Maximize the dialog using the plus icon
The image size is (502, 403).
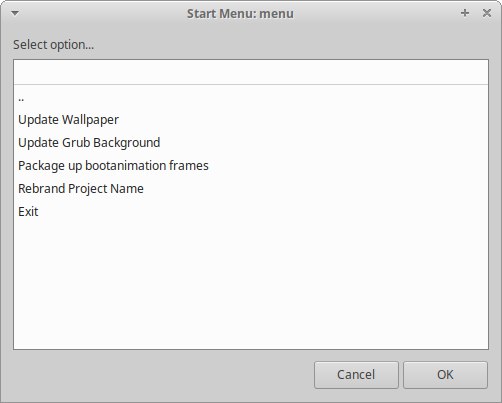pyautogui.click(x=465, y=13)
